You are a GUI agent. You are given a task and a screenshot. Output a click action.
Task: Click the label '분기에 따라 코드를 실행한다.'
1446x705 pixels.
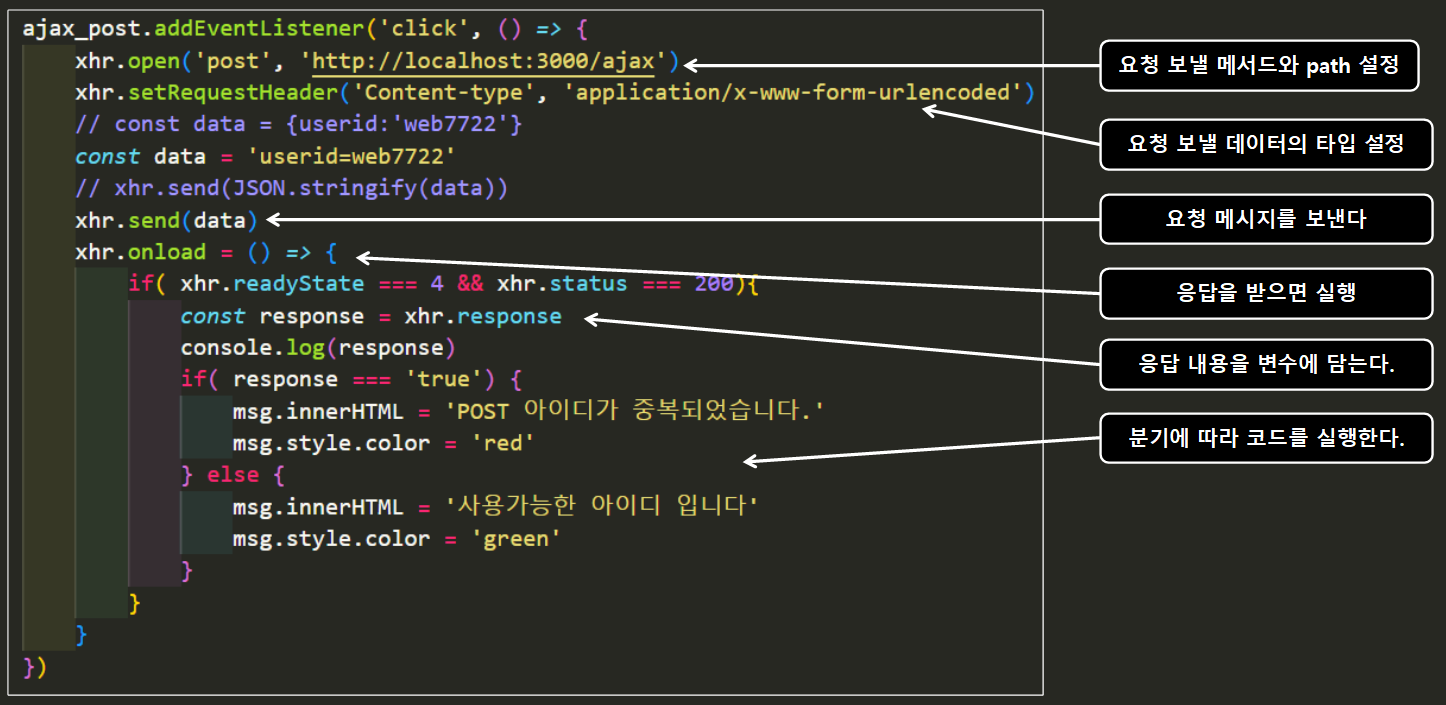coord(1266,440)
